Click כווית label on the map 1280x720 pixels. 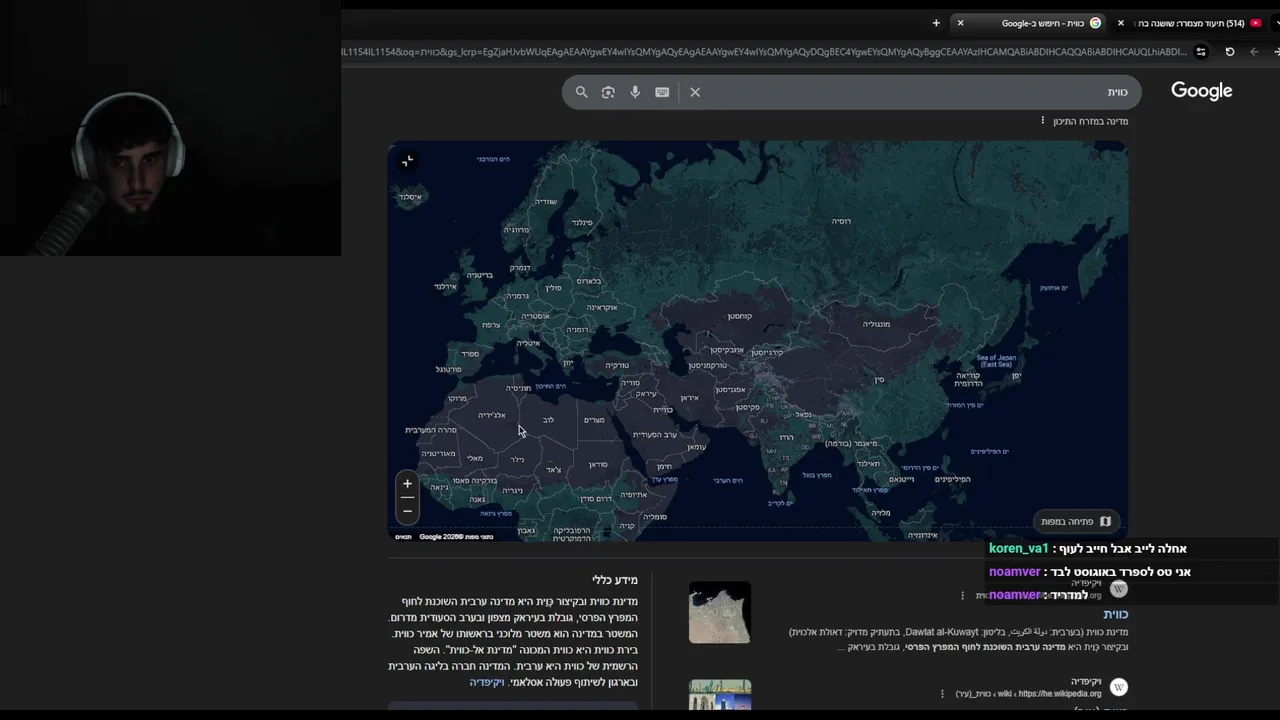(x=663, y=410)
